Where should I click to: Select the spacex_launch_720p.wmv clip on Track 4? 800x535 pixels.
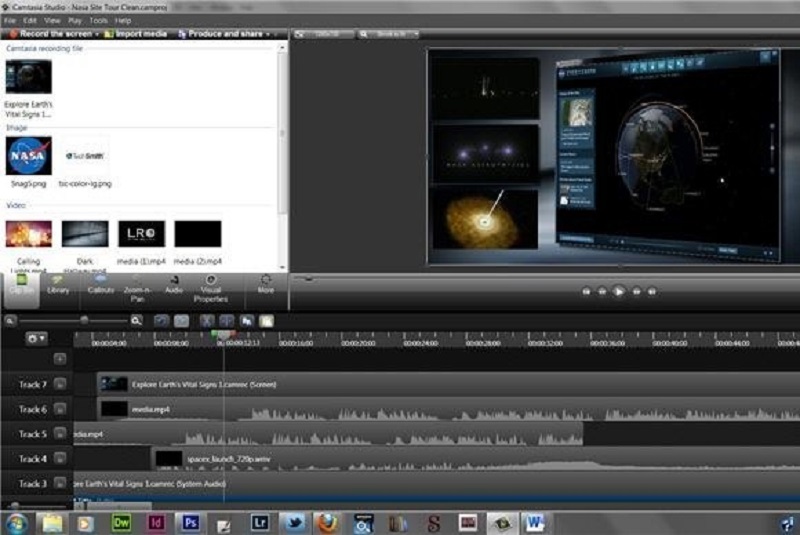[476, 458]
